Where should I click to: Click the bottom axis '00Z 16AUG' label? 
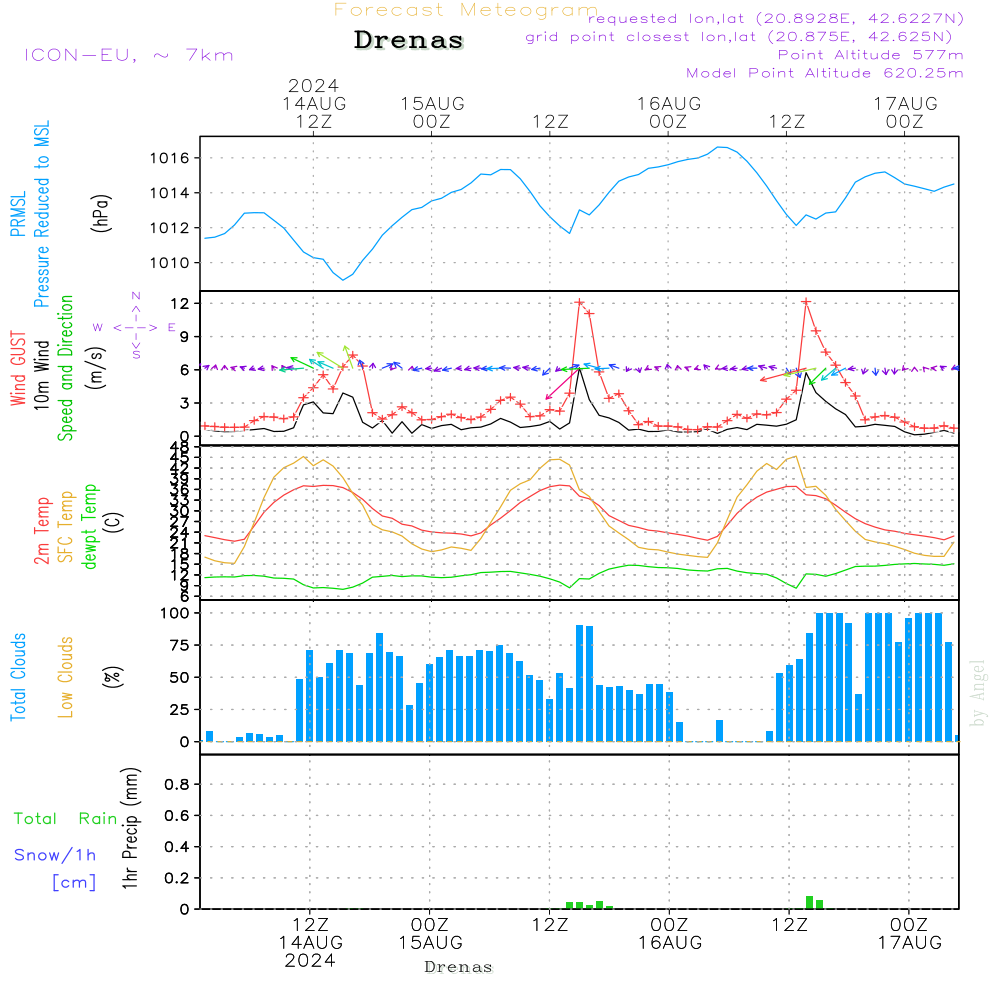tap(670, 934)
